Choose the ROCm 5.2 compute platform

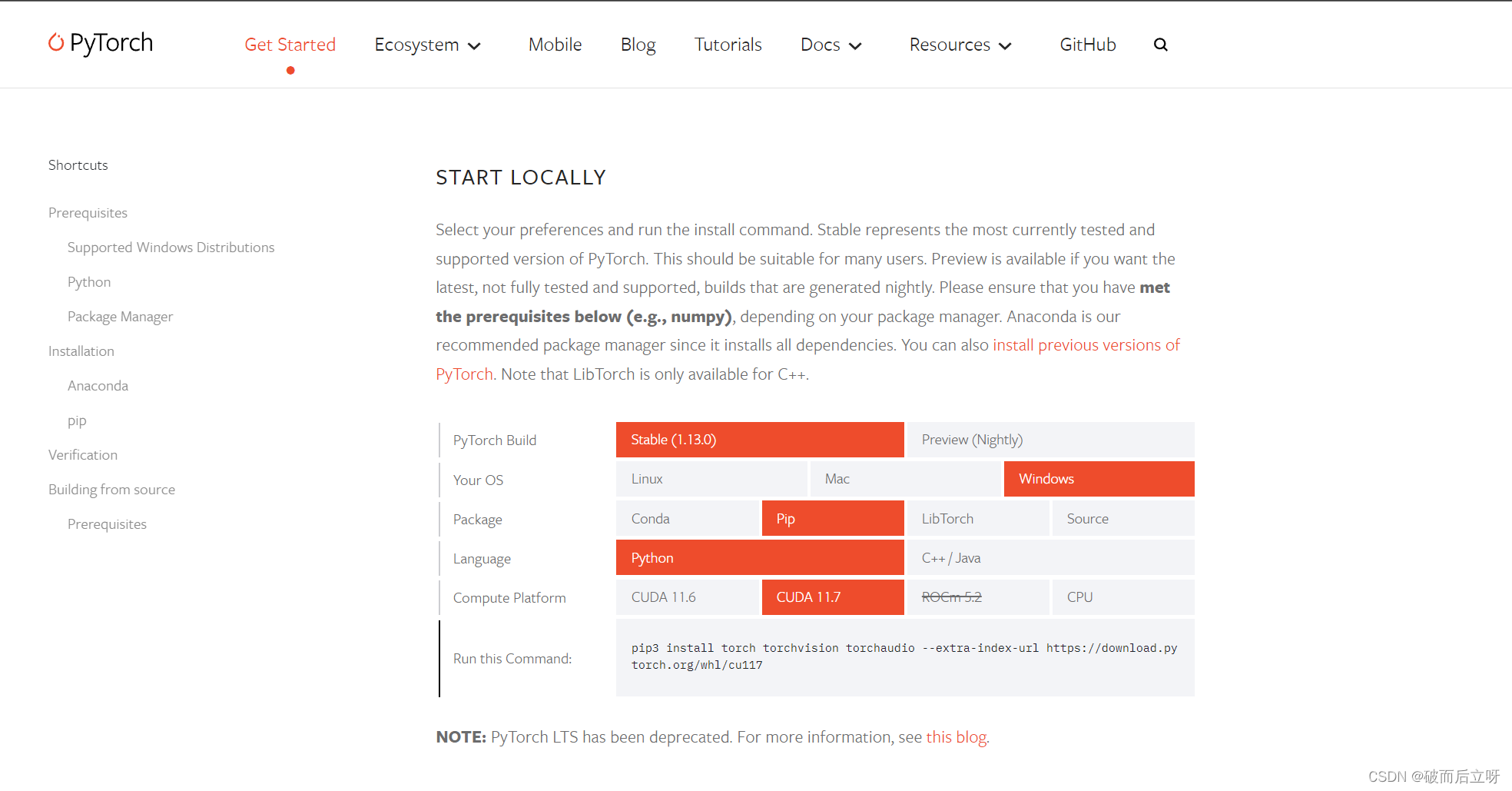[977, 597]
